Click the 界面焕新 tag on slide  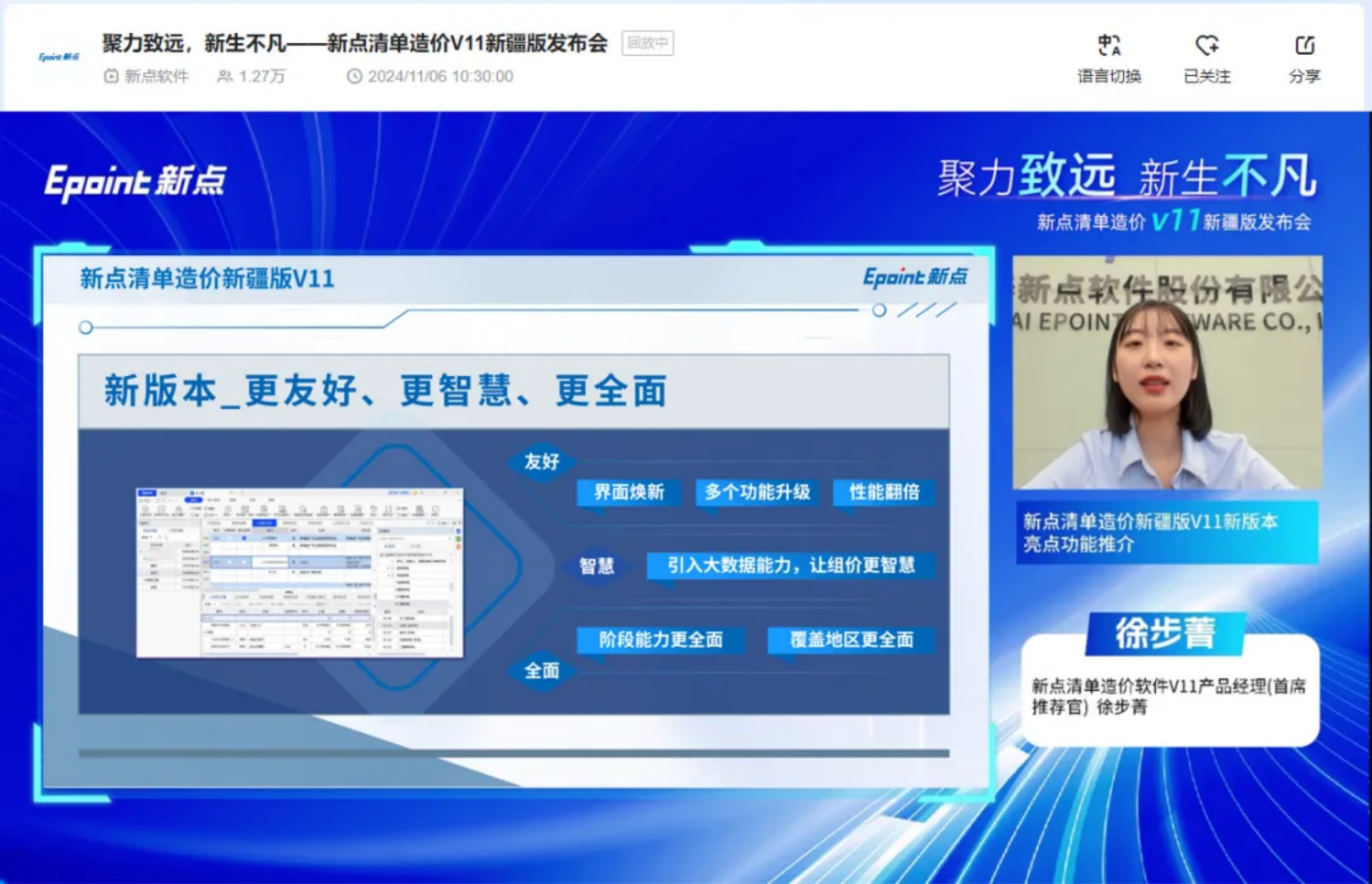coord(628,492)
